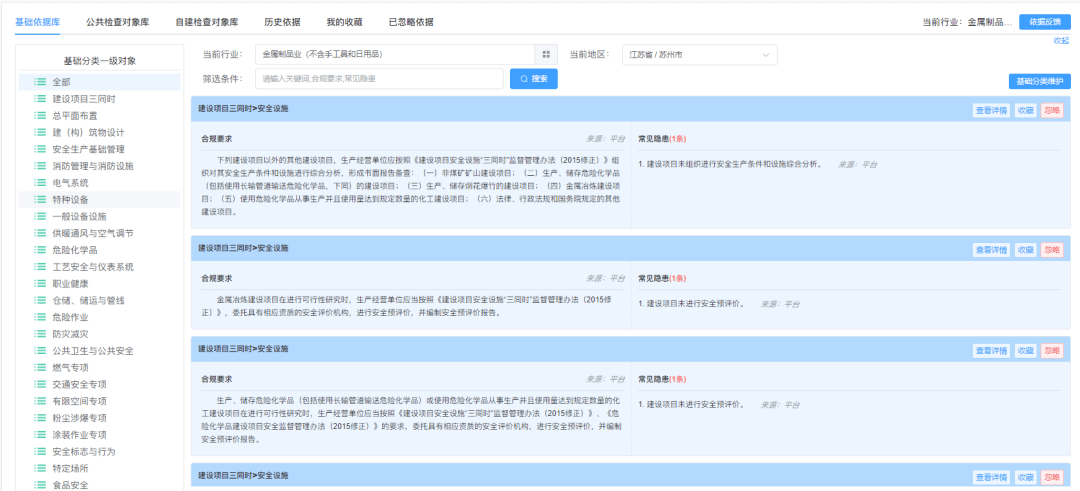Click 查看详情 on 生产、储存危险化学品 card
Screen dimensions: 1080x491
991,351
